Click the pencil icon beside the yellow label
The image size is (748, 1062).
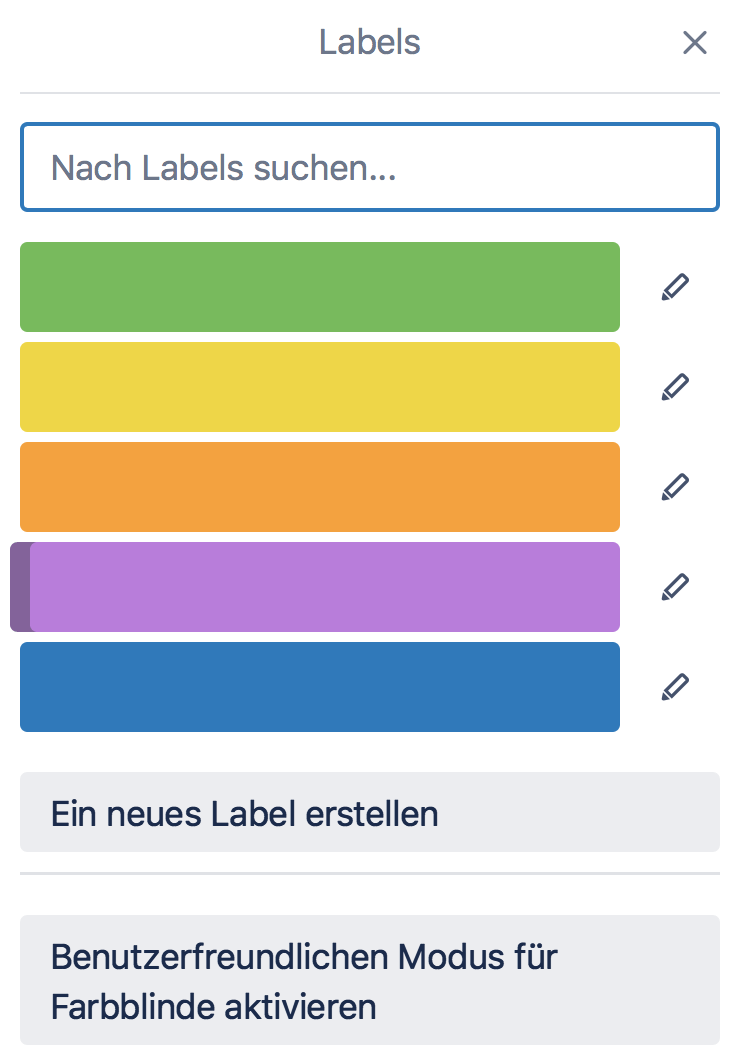675,387
